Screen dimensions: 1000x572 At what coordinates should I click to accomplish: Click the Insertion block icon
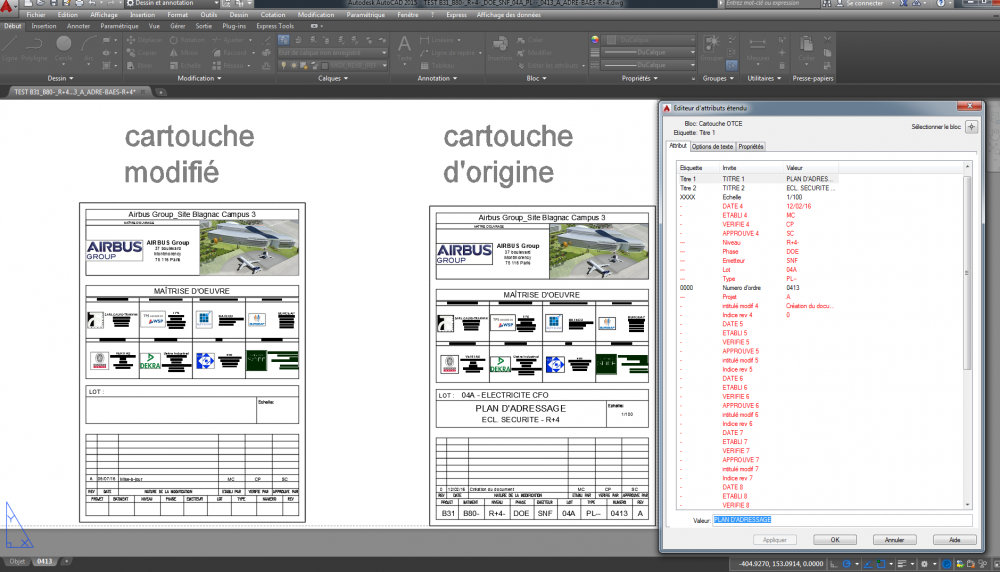(500, 48)
